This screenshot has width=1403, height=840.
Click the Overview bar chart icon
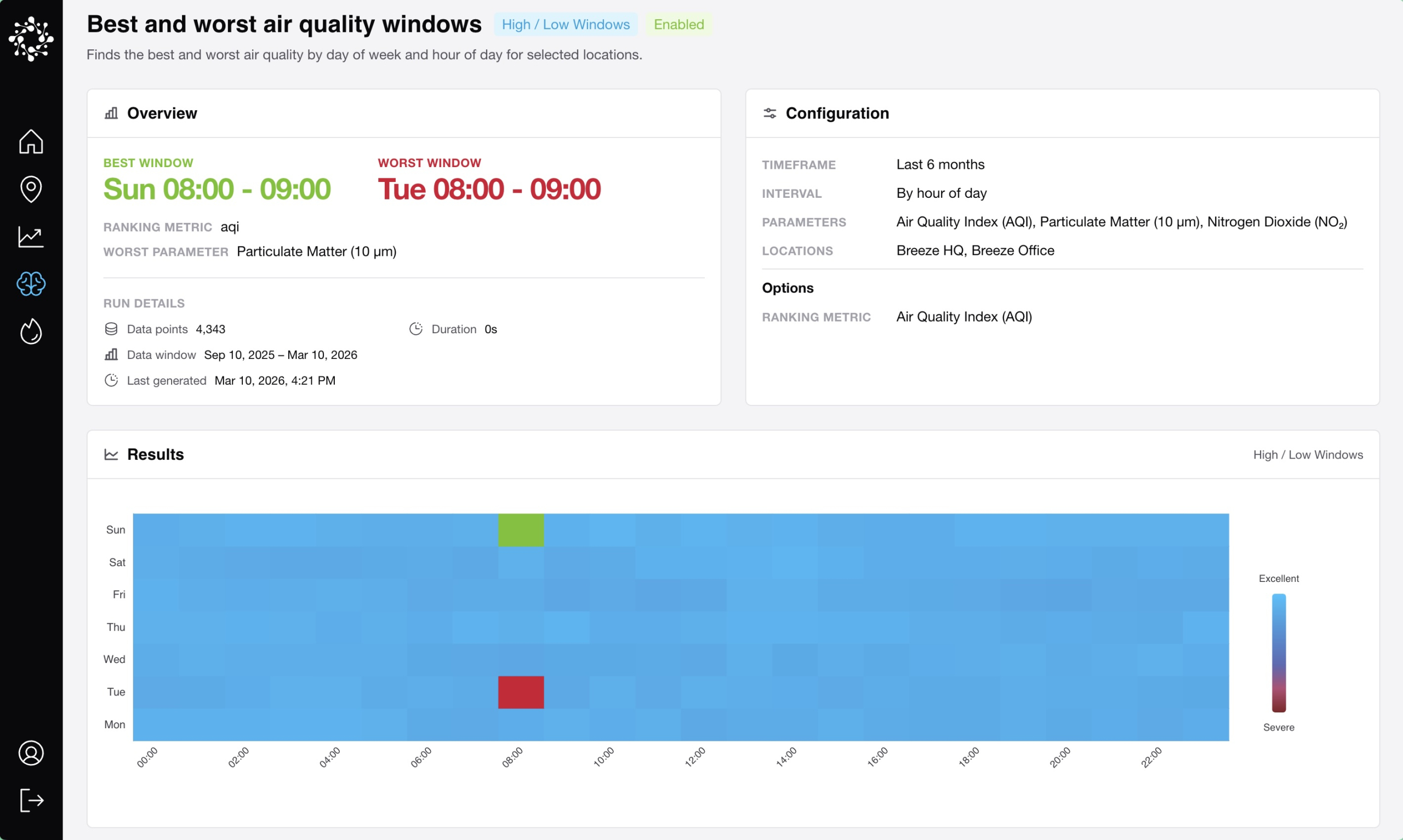point(111,113)
